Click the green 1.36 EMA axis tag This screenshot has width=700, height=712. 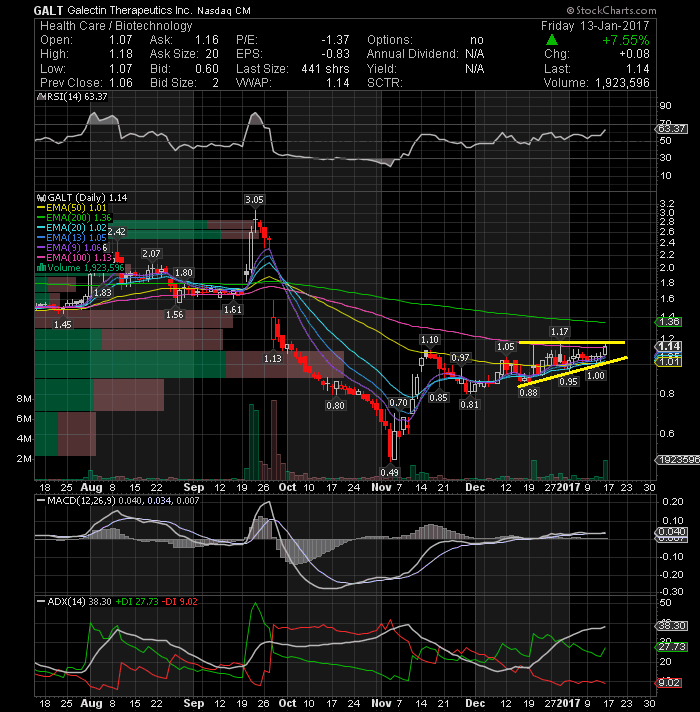[x=668, y=322]
